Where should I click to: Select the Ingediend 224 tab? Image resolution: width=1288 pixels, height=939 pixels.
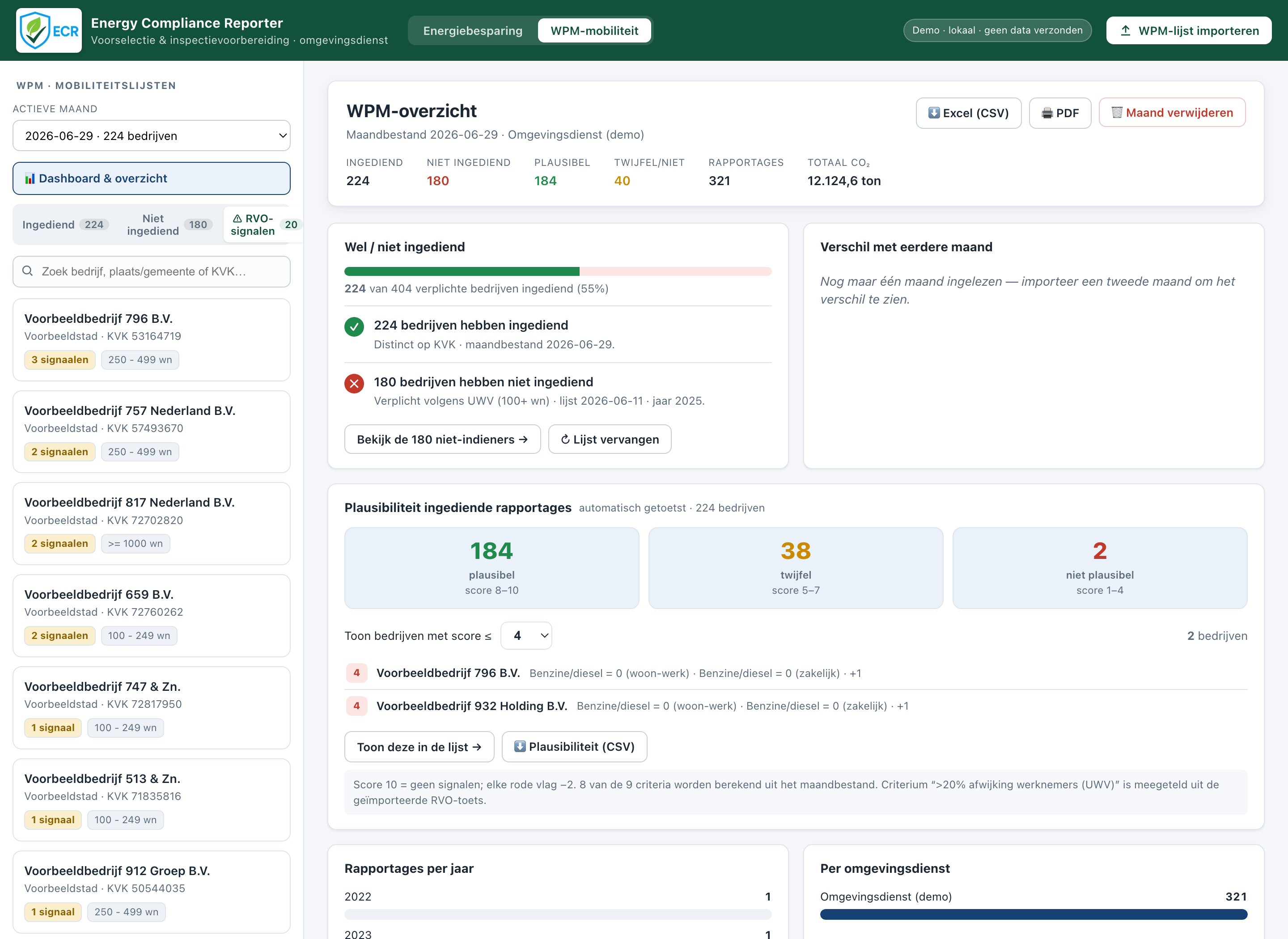point(65,224)
